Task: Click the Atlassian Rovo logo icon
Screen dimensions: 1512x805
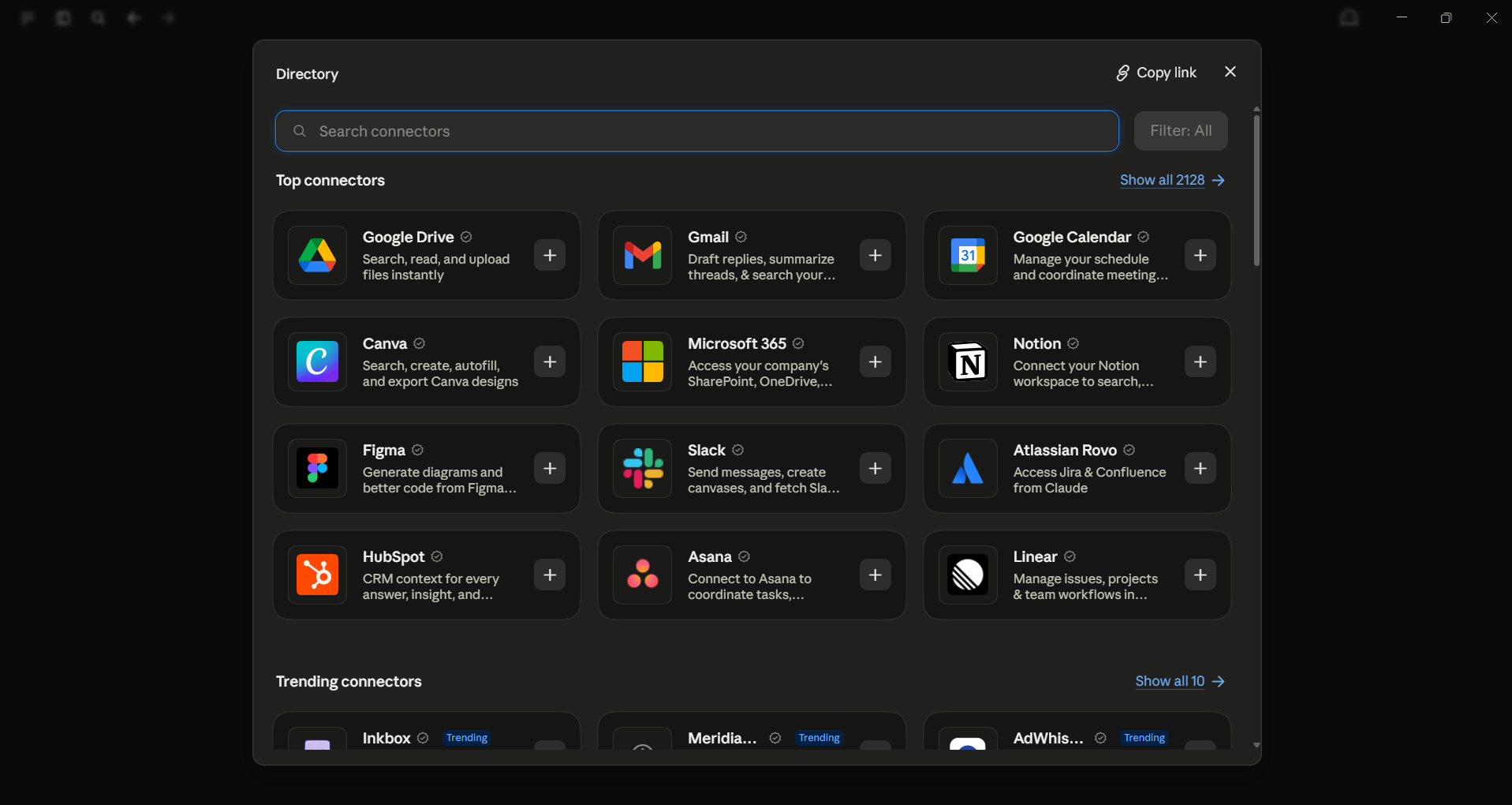Action: click(x=968, y=468)
